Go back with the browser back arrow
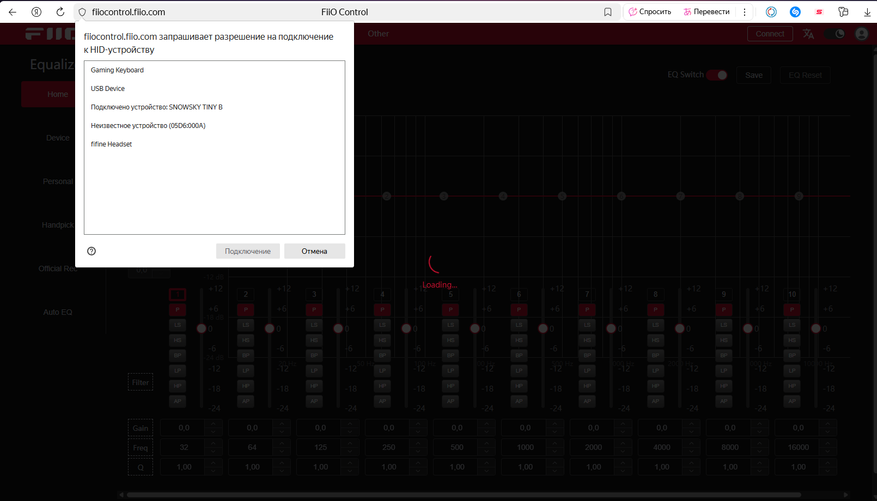877x501 pixels. pos(12,12)
